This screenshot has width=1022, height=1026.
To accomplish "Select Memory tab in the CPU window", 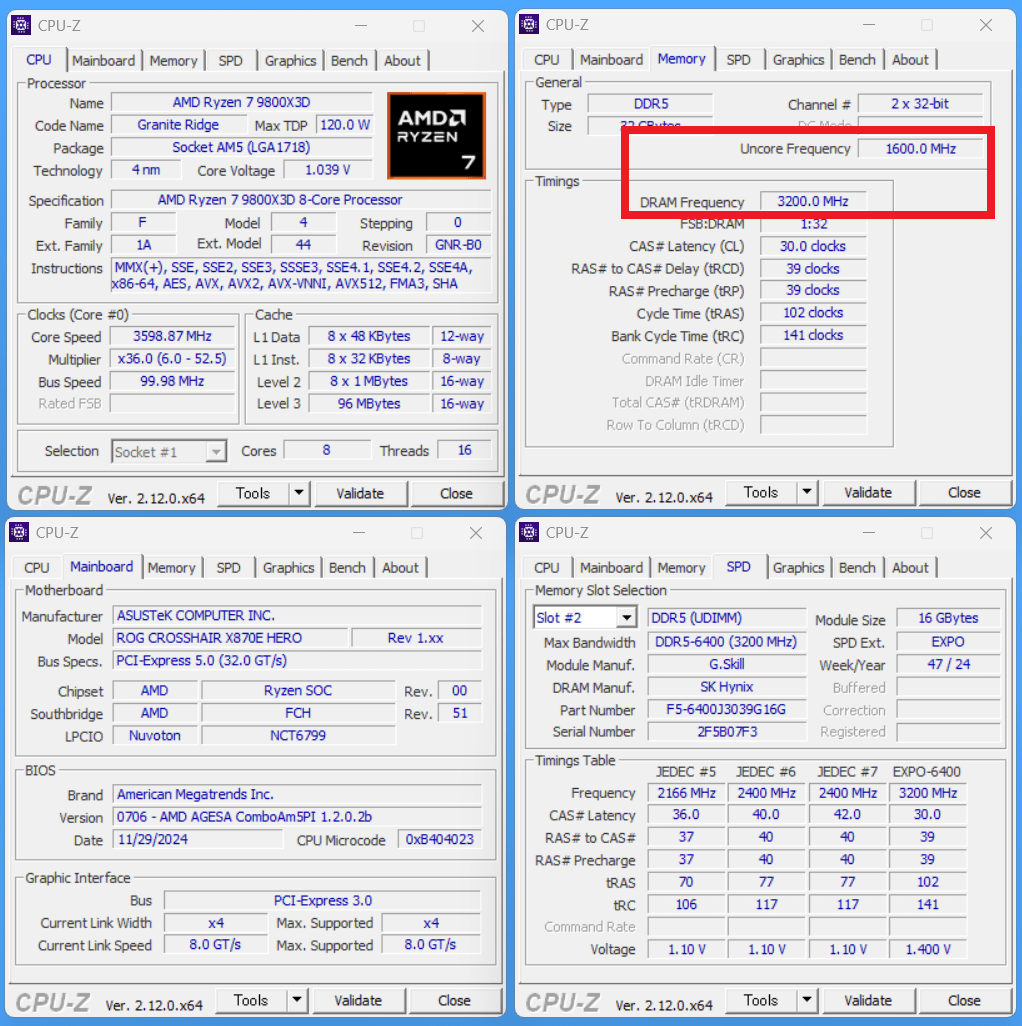I will pyautogui.click(x=173, y=61).
